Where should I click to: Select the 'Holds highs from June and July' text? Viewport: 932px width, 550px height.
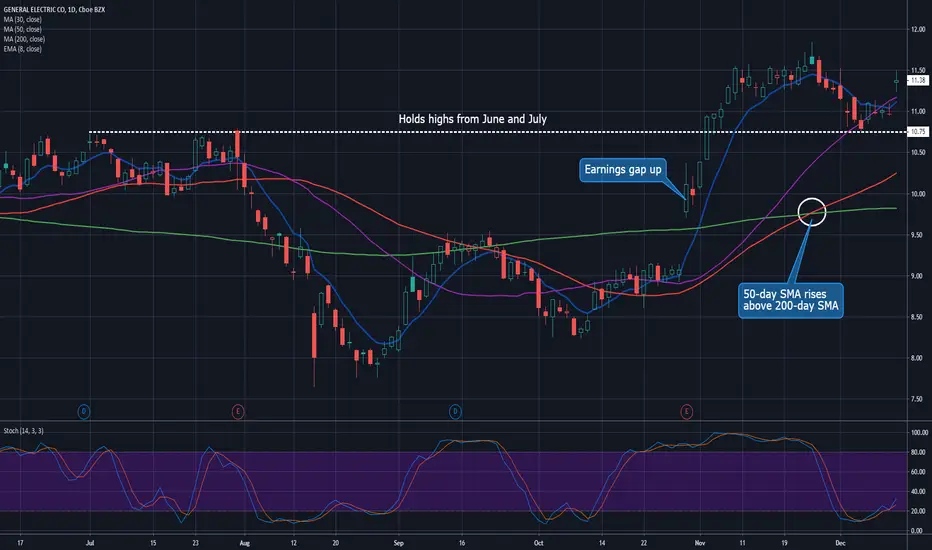[473, 119]
